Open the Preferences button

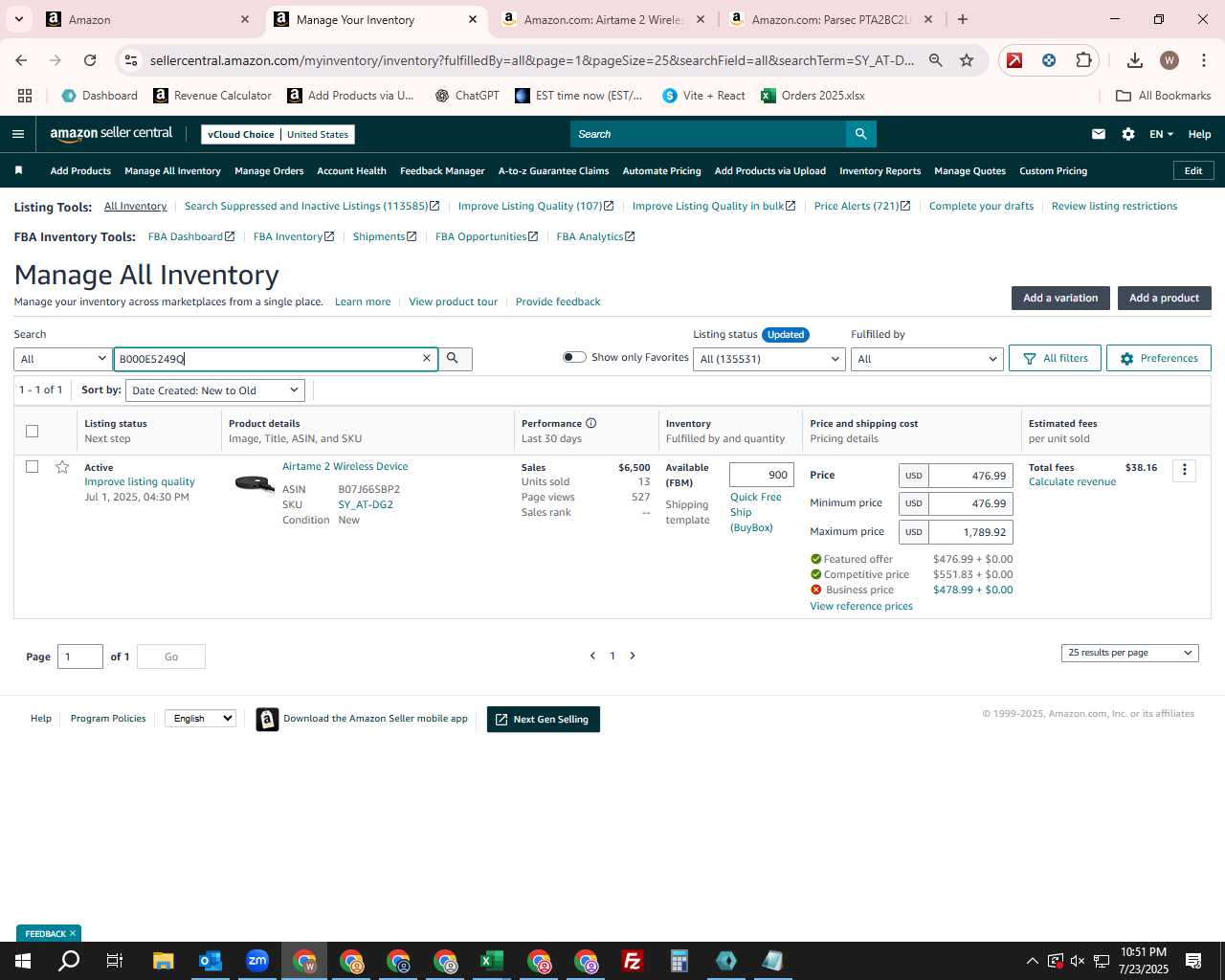(1159, 358)
